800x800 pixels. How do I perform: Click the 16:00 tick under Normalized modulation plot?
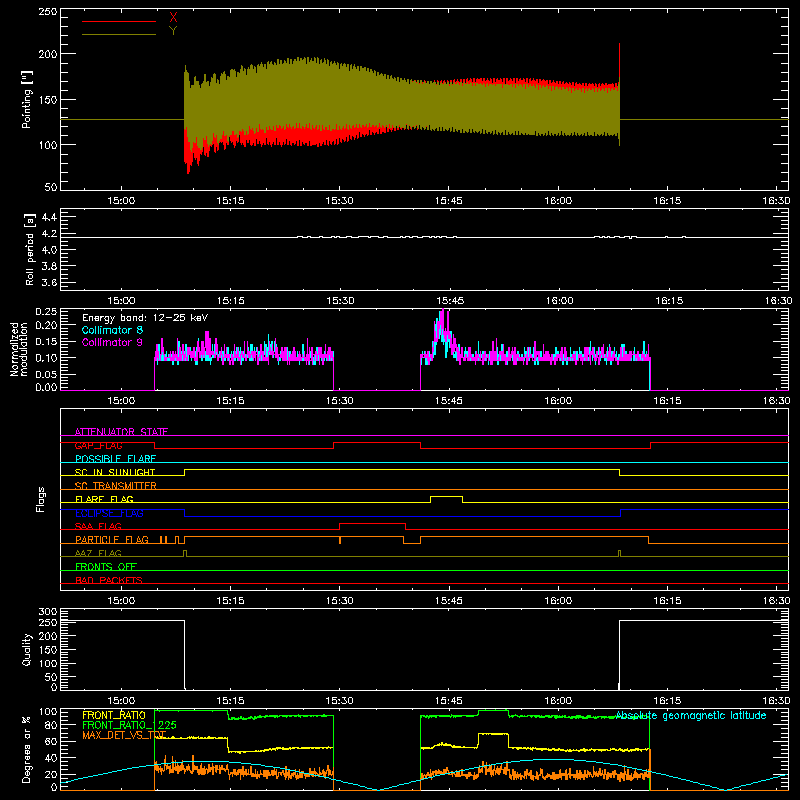[x=558, y=401]
